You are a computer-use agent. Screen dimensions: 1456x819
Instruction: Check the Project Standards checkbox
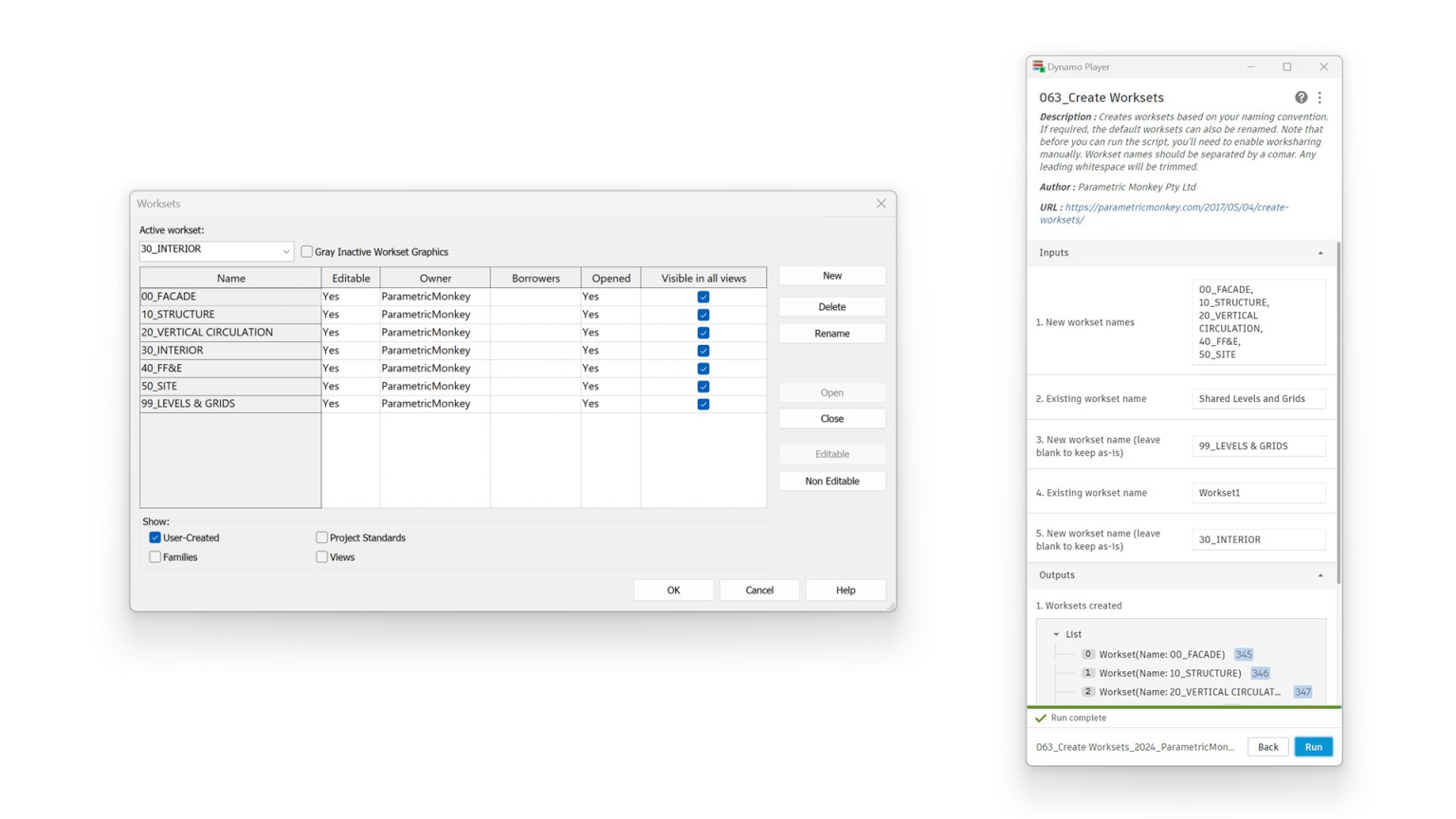(322, 537)
